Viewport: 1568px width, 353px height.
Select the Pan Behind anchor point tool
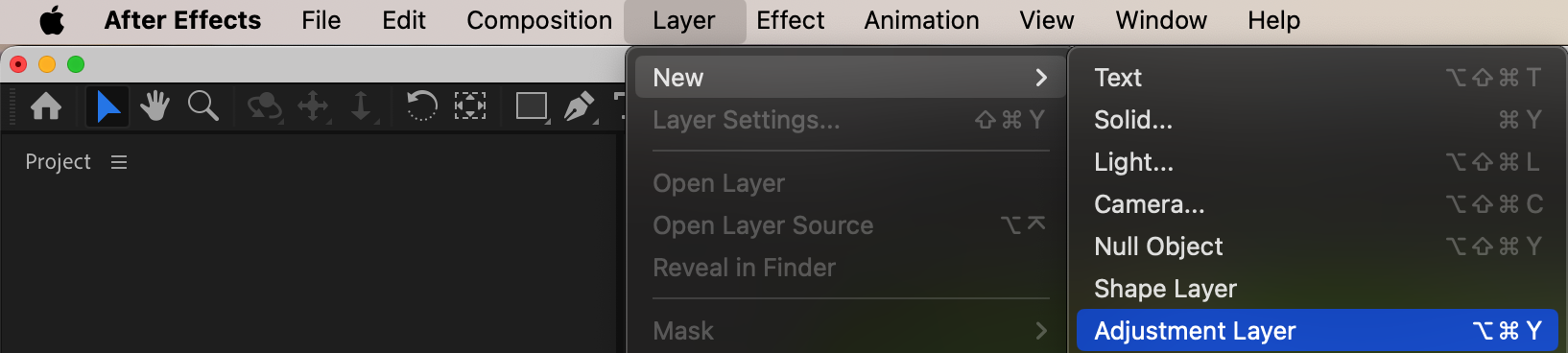(x=469, y=106)
